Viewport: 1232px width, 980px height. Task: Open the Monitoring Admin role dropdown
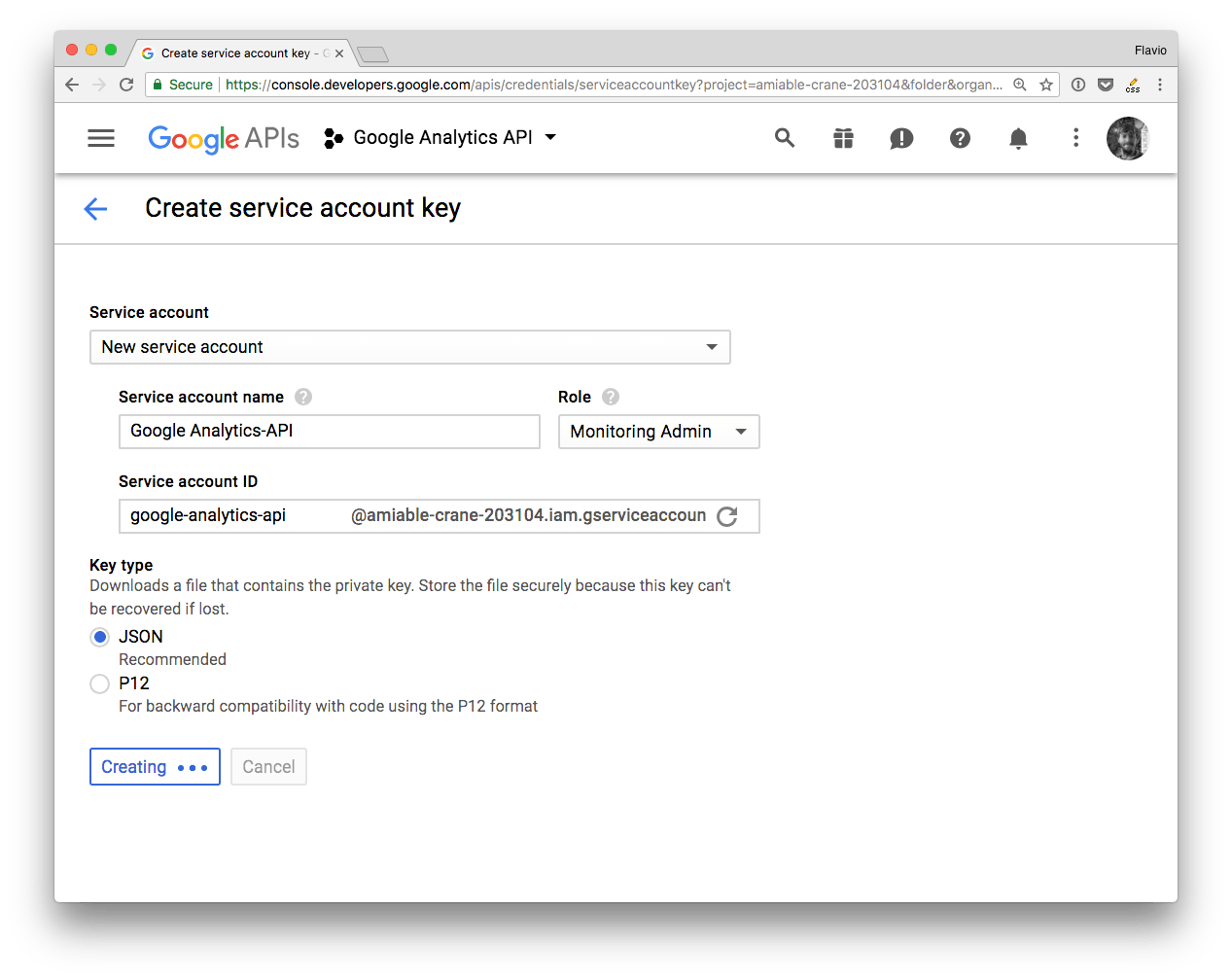tap(658, 432)
